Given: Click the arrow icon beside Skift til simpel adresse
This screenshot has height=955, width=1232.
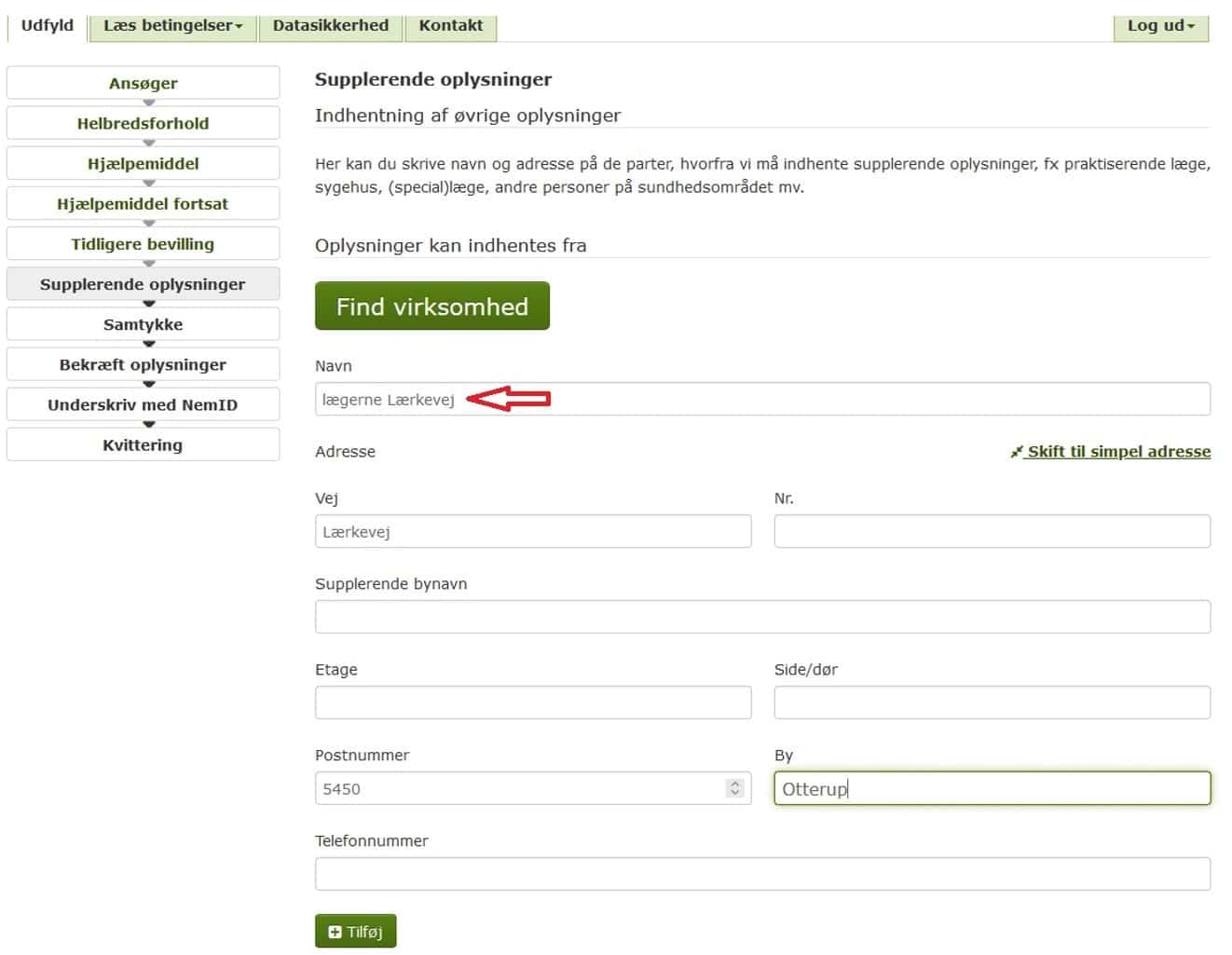Looking at the screenshot, I should (x=1017, y=452).
